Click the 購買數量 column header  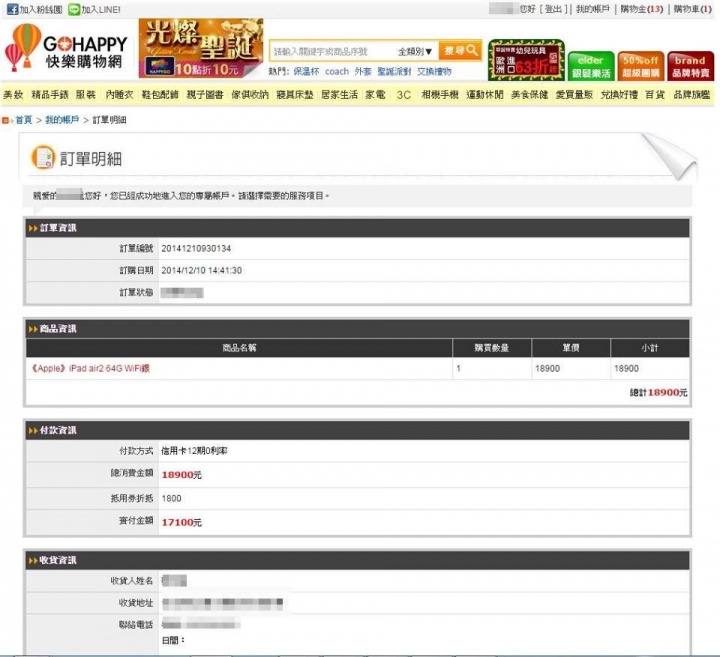coord(492,348)
